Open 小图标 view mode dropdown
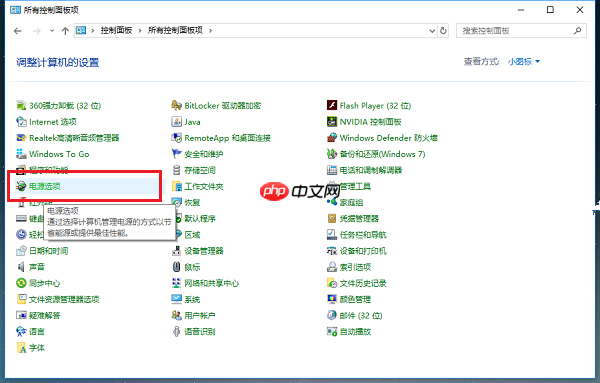The width and height of the screenshot is (600, 383). (524, 61)
